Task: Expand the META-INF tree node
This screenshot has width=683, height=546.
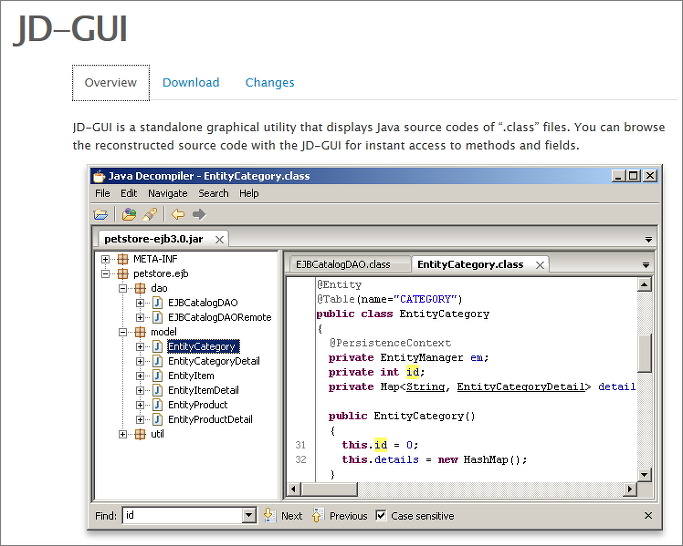Action: point(105,259)
